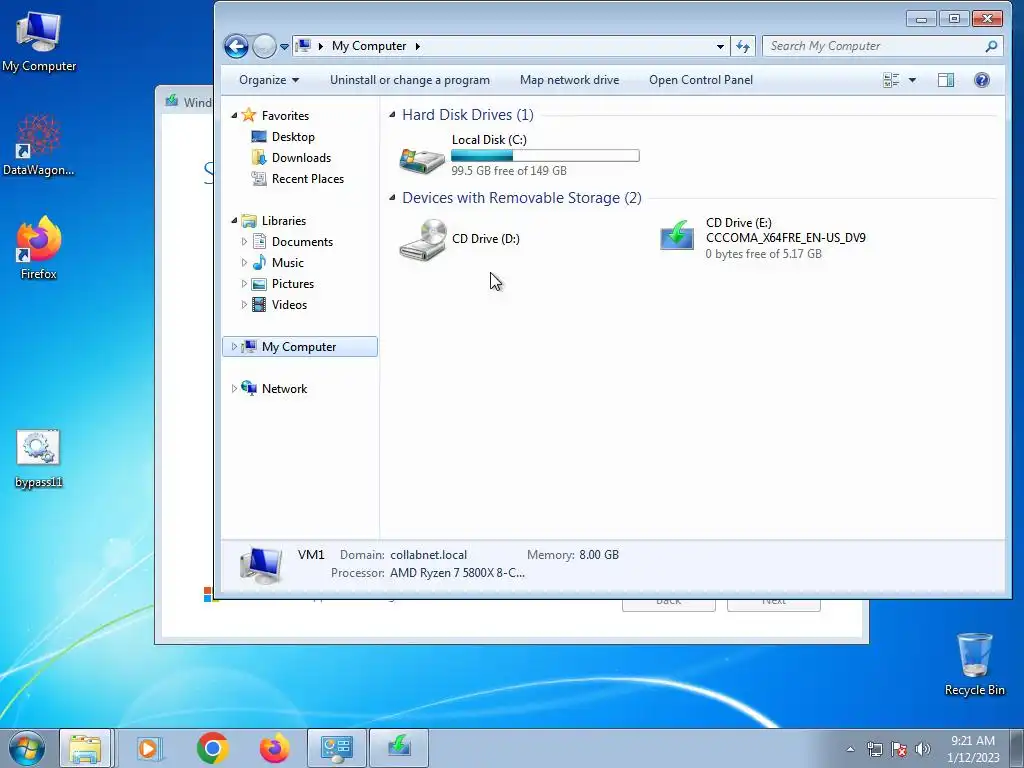Open the Organize menu
The width and height of the screenshot is (1024, 768).
point(269,80)
